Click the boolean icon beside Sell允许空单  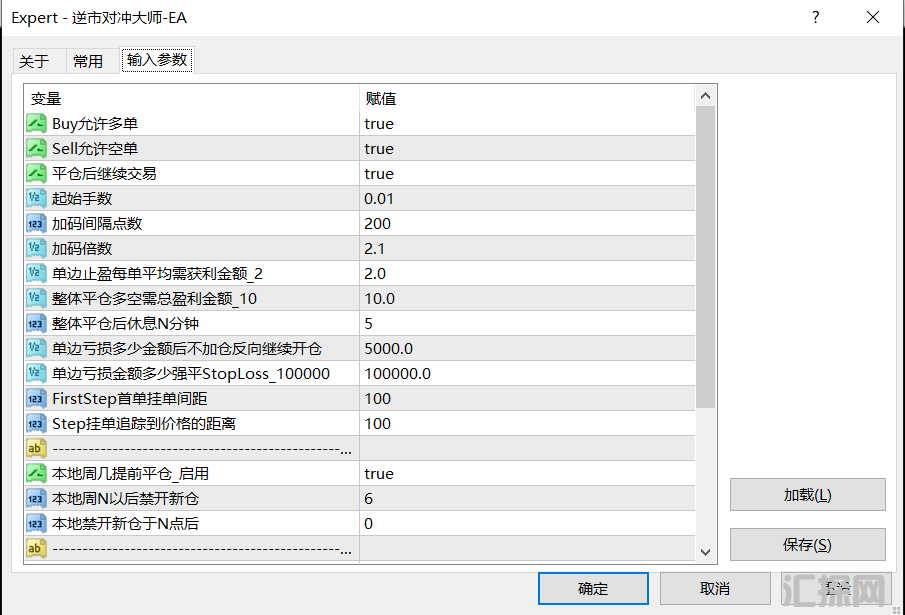click(x=37, y=149)
